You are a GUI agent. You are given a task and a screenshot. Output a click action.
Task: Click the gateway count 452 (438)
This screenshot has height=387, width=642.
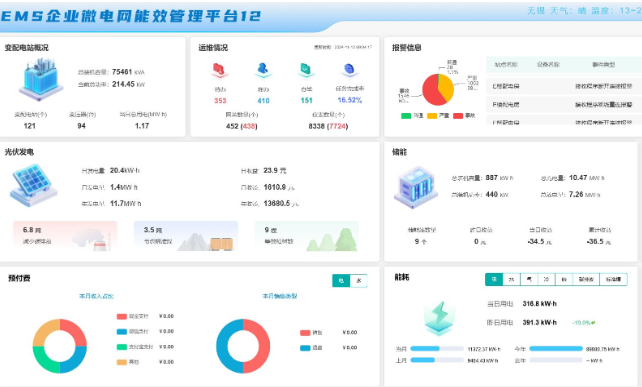(242, 126)
